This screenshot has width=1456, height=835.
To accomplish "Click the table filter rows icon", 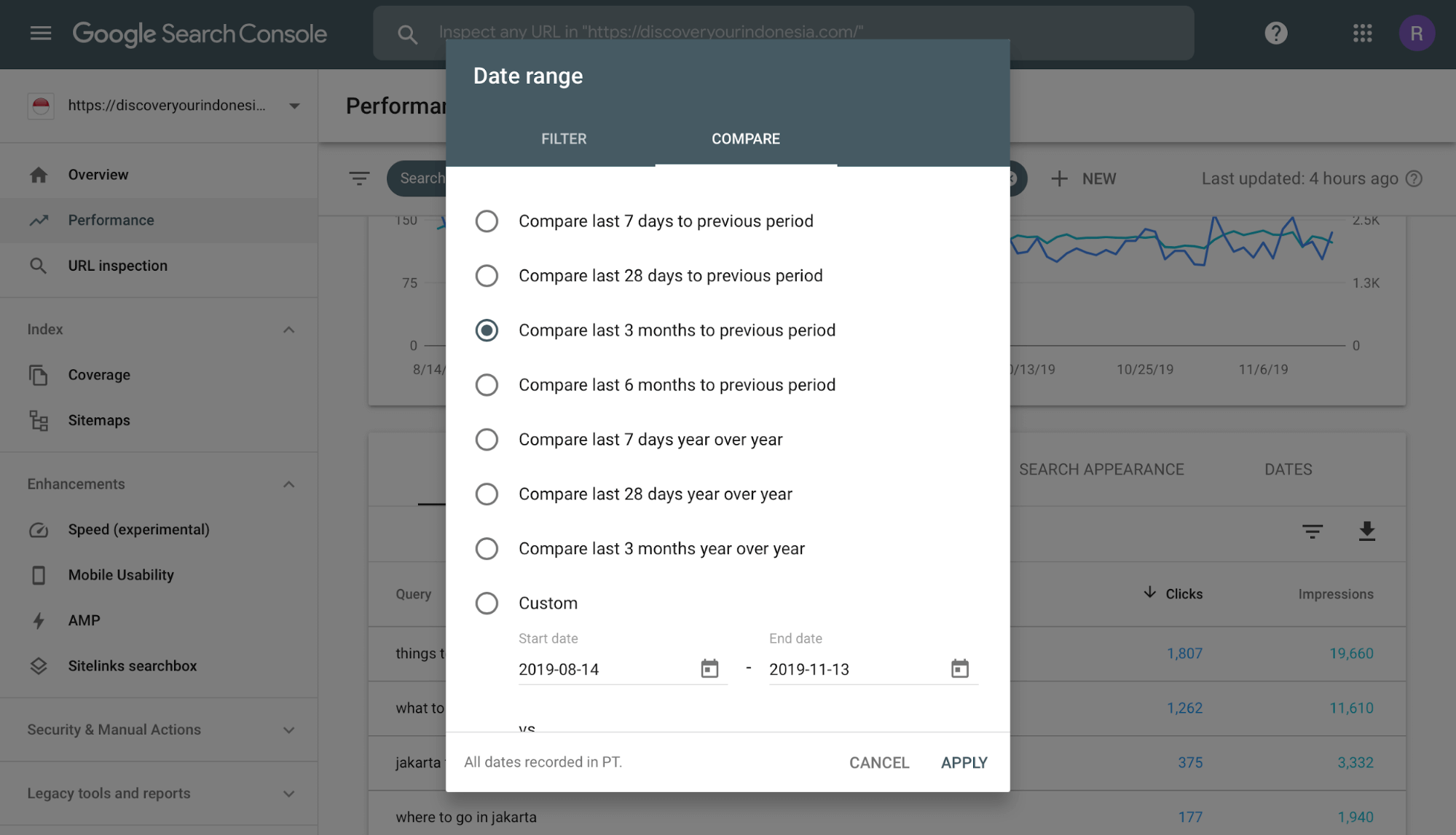I will 1312,531.
